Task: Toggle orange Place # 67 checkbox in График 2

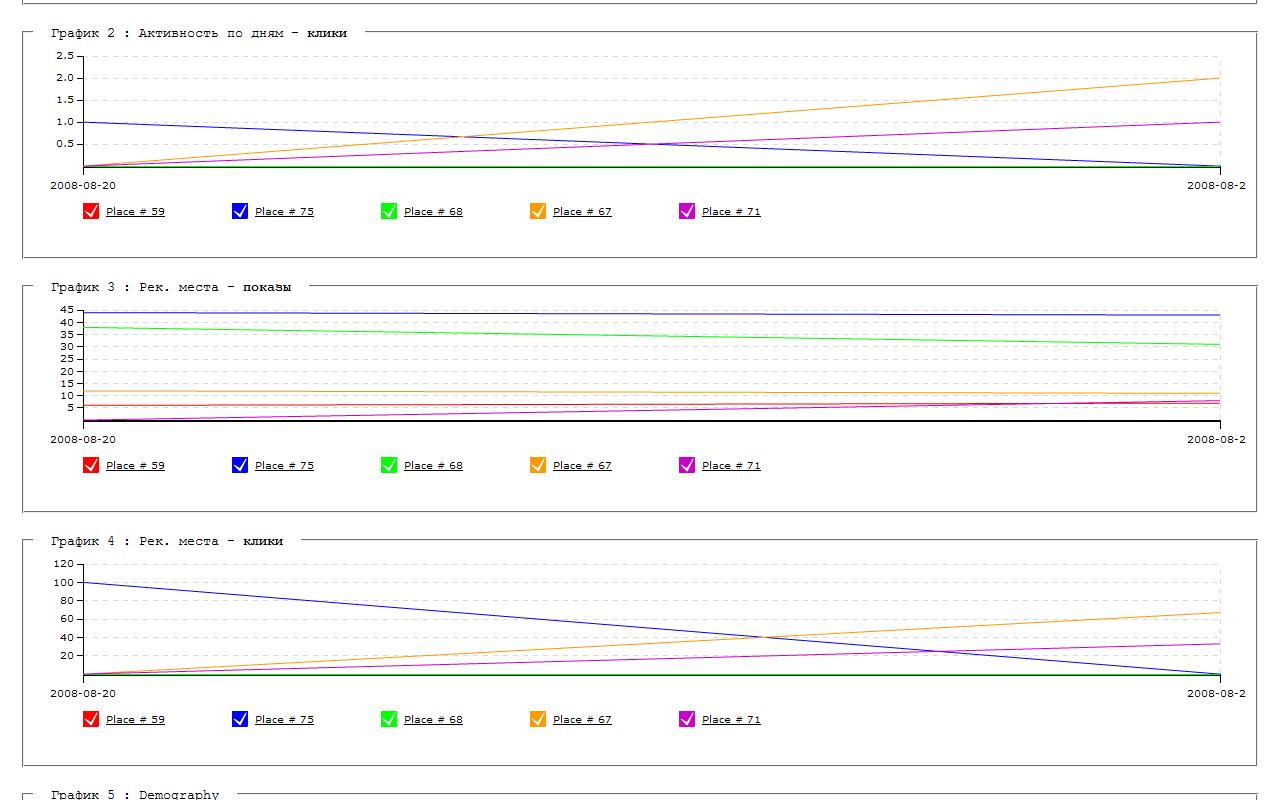Action: point(538,211)
